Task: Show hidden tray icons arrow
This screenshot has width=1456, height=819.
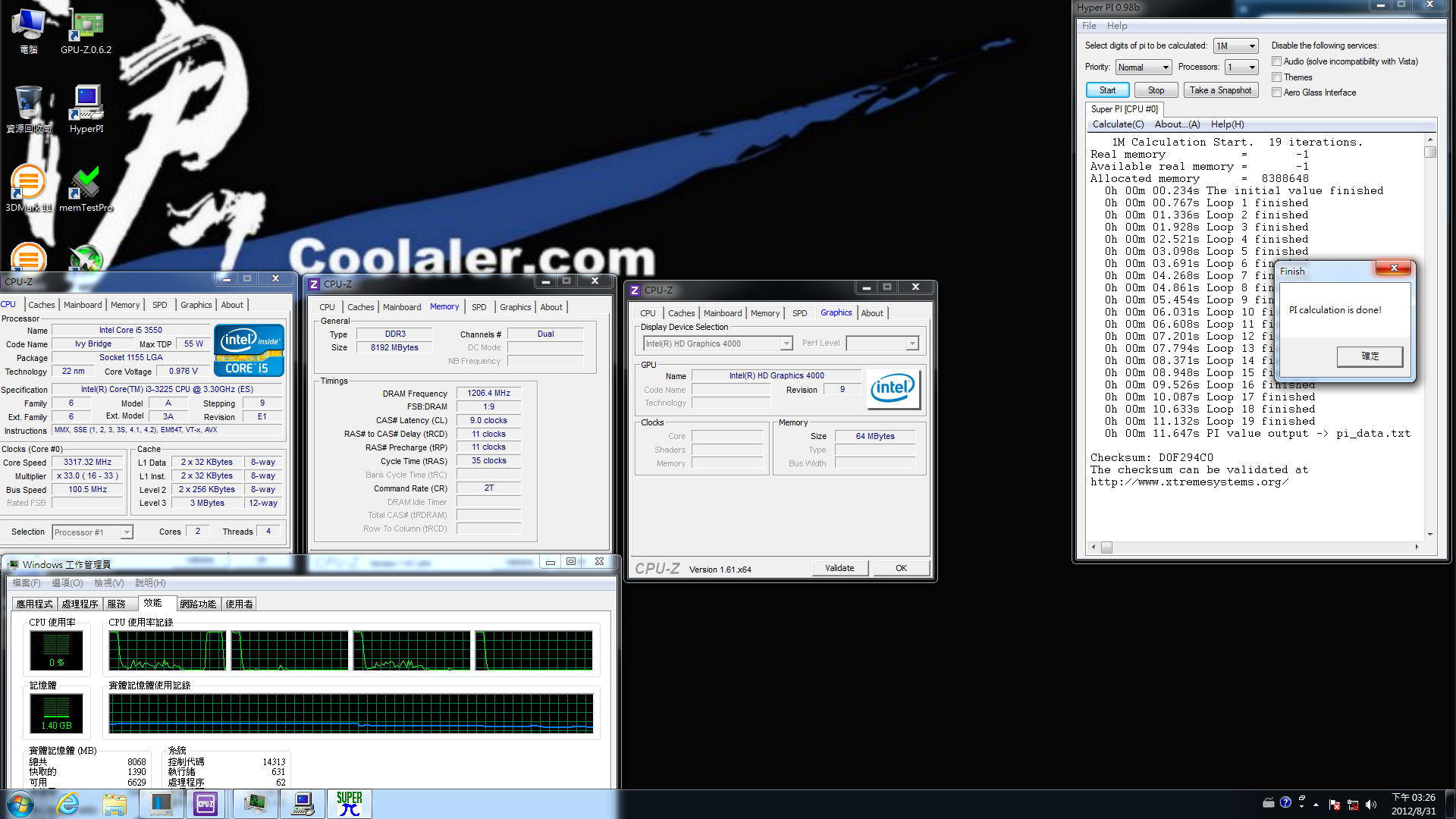Action: [1316, 805]
